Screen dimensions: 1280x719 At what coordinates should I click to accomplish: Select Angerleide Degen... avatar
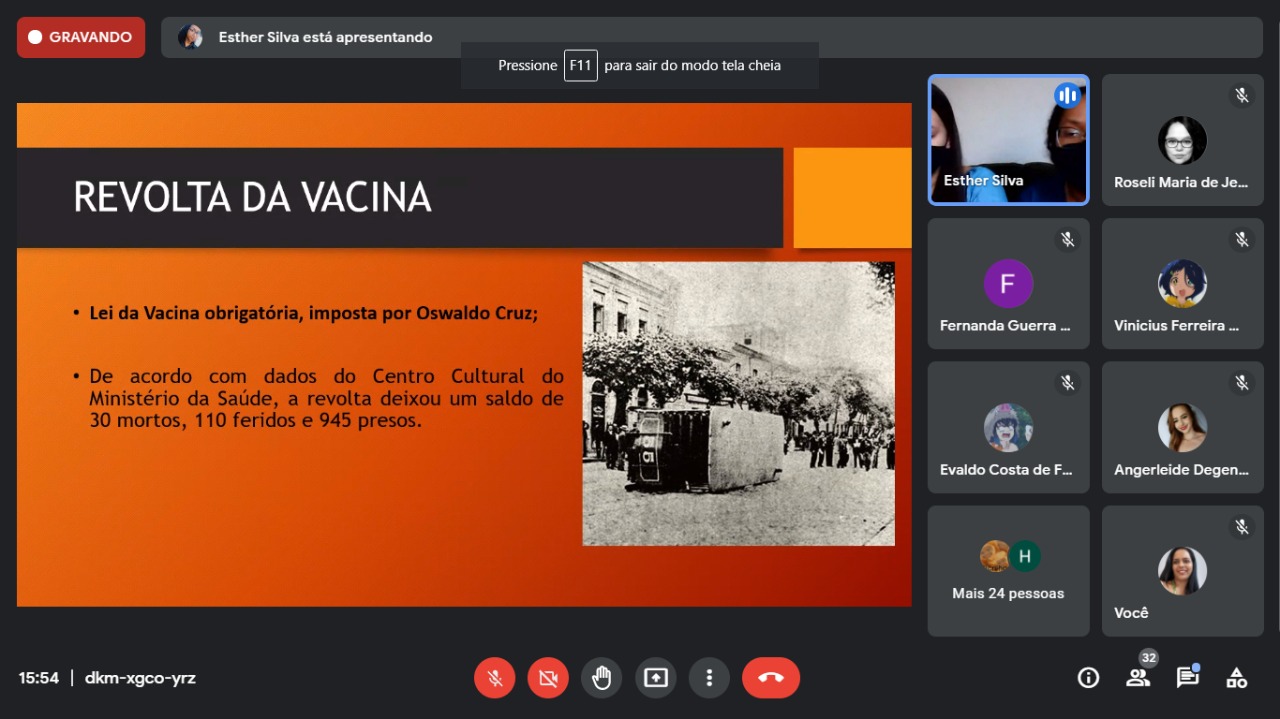point(1182,428)
